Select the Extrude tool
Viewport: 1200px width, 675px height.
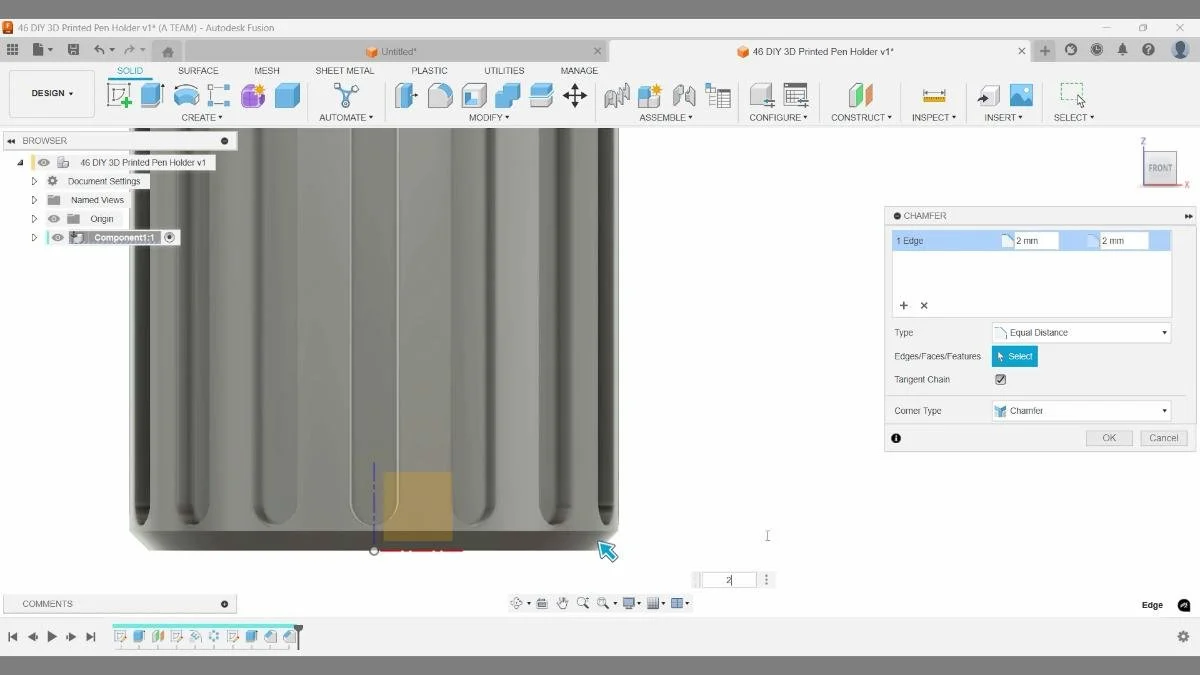click(x=152, y=95)
